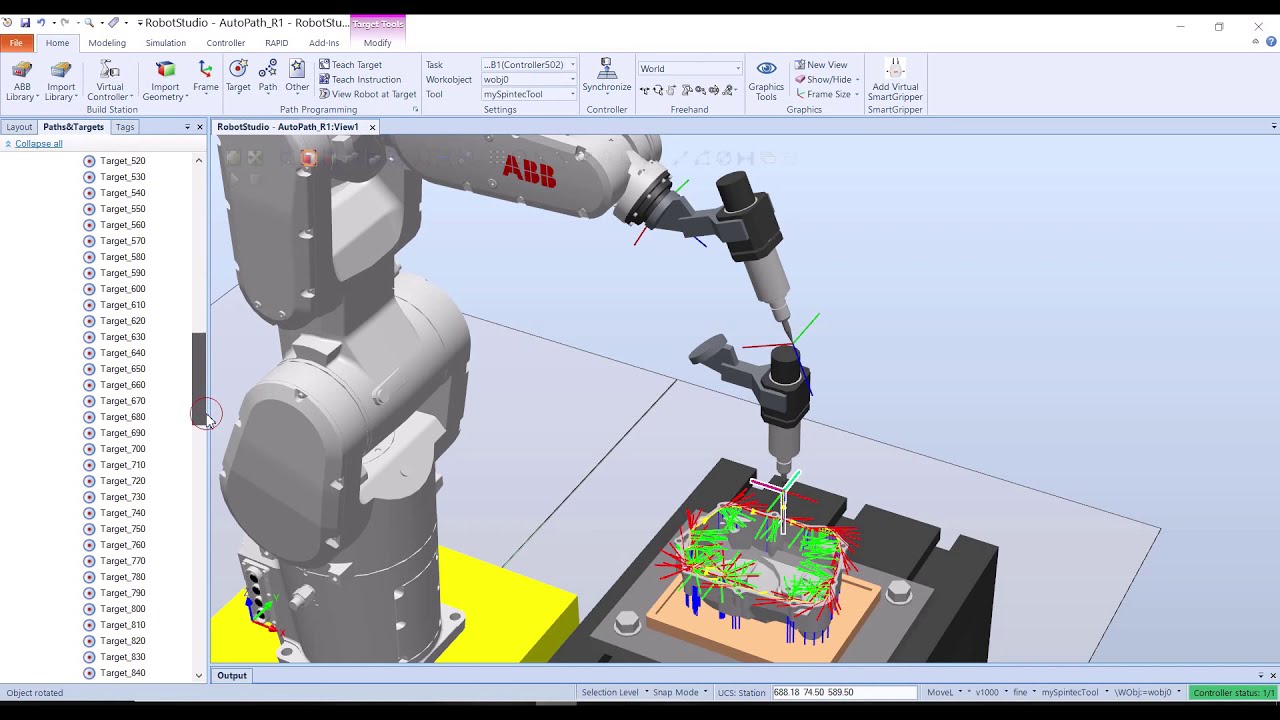This screenshot has height=720, width=1280.
Task: Open the Workobject dropdown showing wobj0
Action: [529, 80]
